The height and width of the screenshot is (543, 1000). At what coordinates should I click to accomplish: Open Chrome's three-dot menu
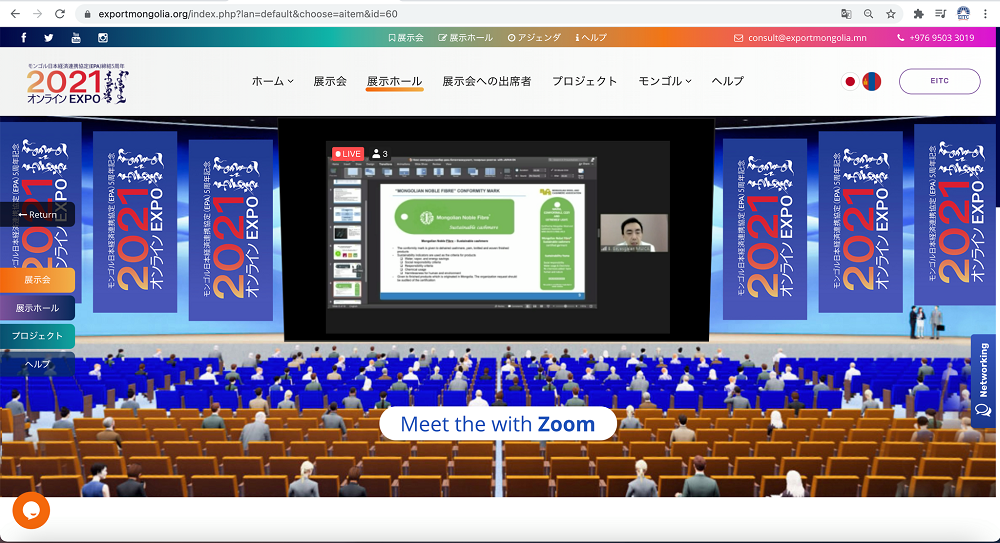pyautogui.click(x=986, y=14)
